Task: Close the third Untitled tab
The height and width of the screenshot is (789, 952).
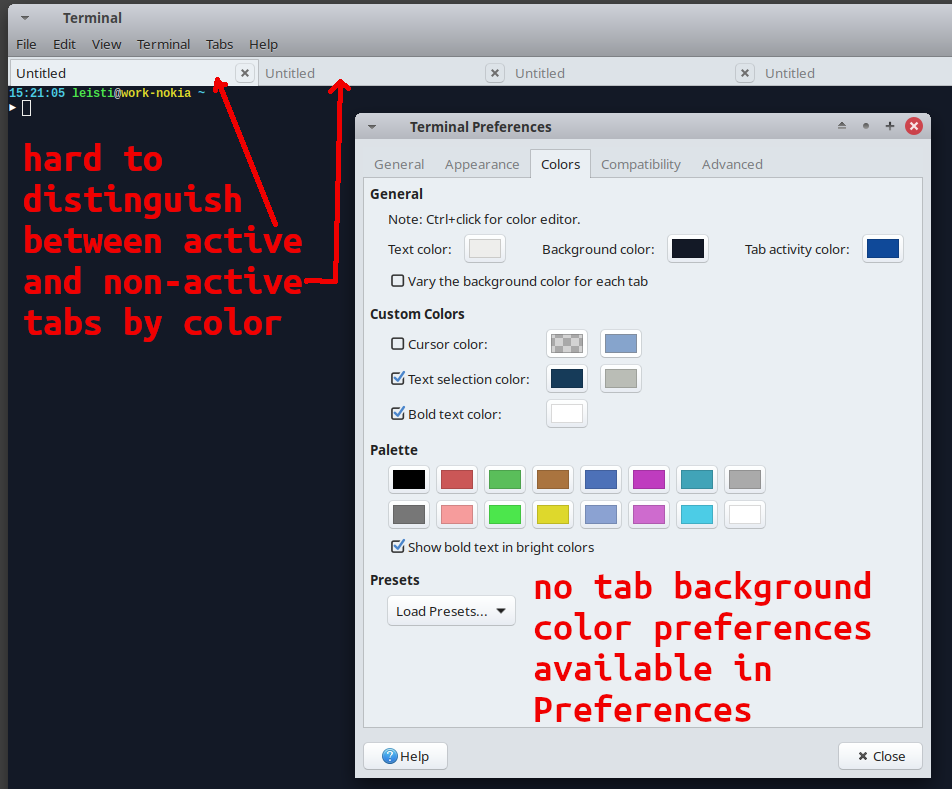Action: click(x=745, y=73)
